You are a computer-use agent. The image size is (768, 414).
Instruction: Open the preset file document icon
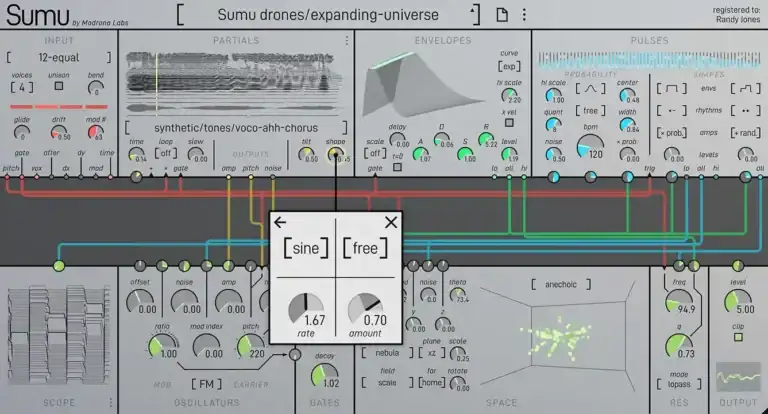[502, 15]
